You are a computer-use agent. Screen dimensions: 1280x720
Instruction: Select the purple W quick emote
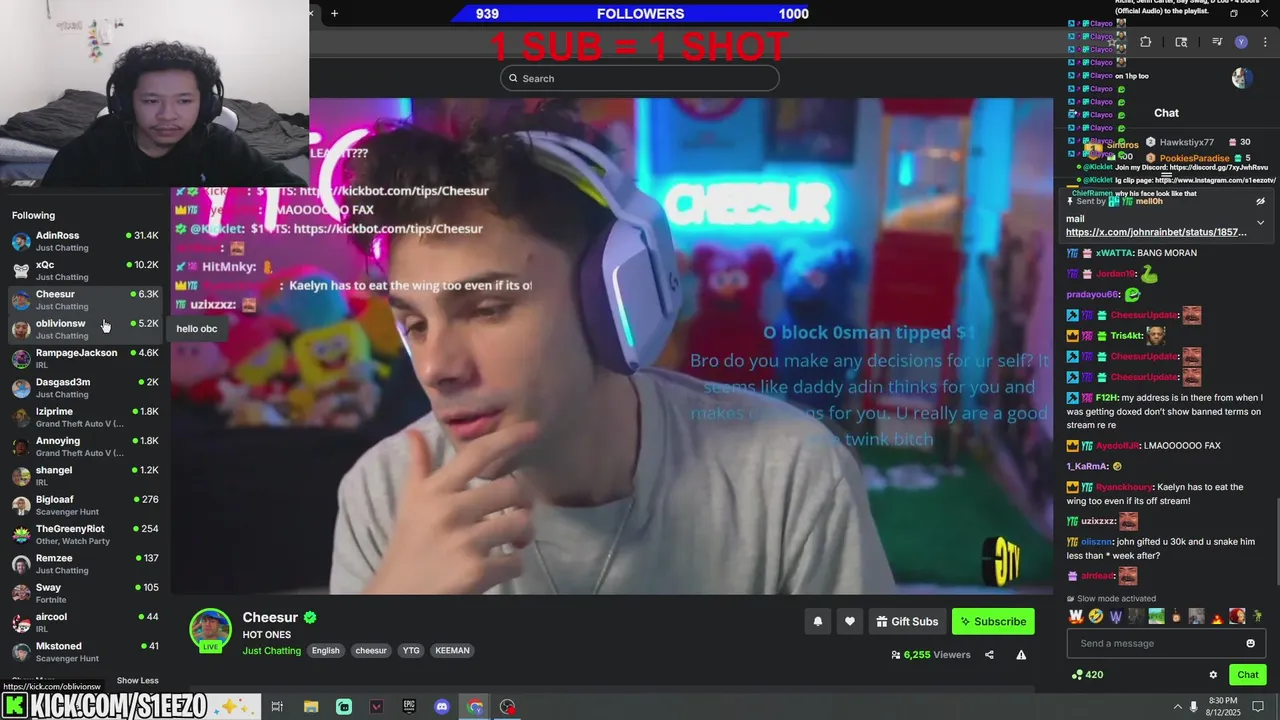click(x=1116, y=616)
